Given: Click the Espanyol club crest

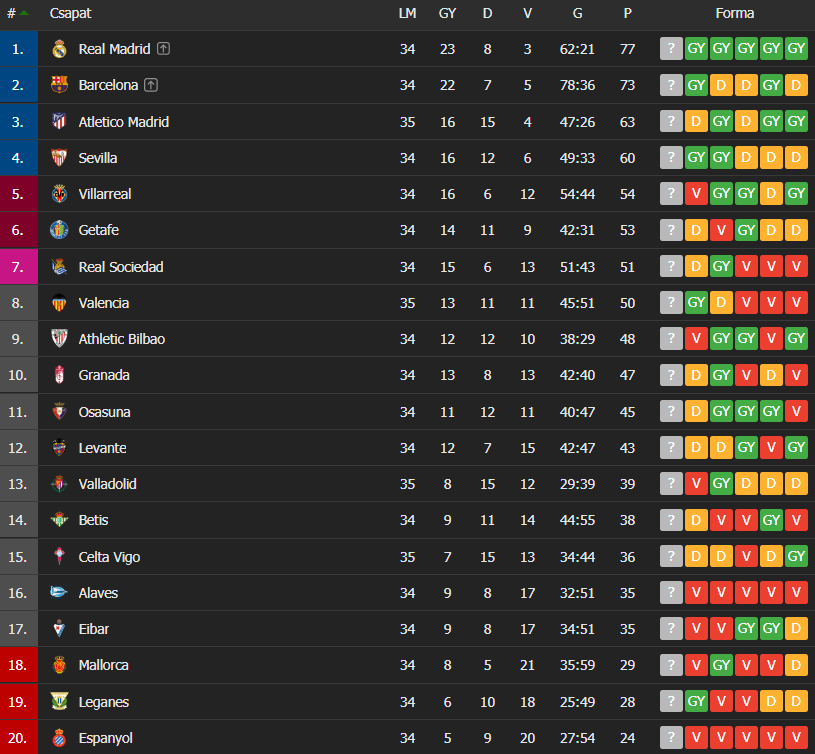Looking at the screenshot, I should click(59, 738).
